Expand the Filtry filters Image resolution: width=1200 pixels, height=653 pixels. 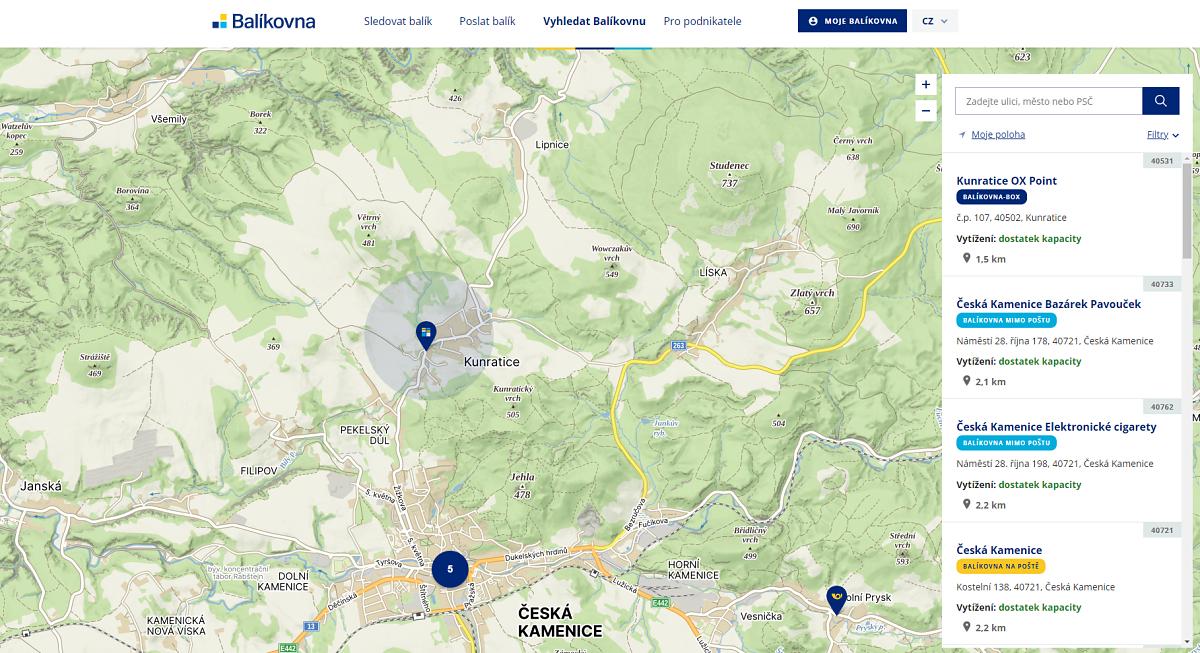pyautogui.click(x=1163, y=135)
